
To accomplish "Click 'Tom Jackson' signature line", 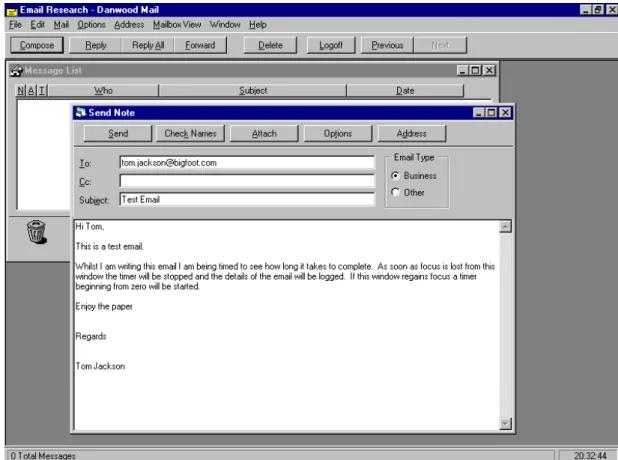I will [x=100, y=366].
